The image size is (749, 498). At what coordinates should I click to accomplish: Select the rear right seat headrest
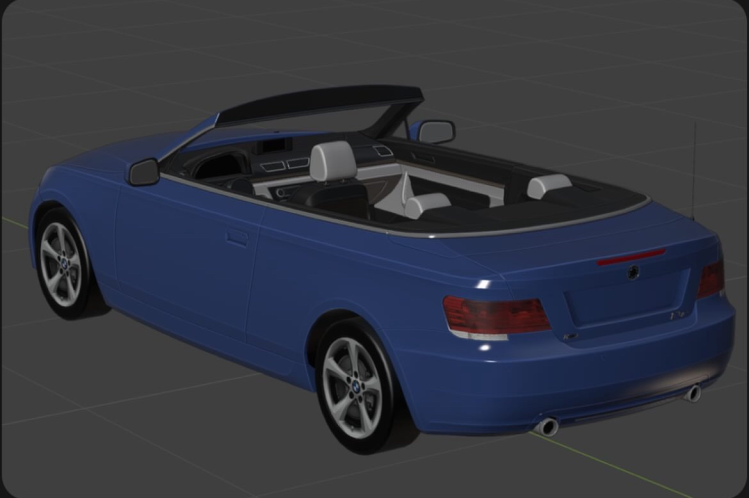(x=549, y=186)
